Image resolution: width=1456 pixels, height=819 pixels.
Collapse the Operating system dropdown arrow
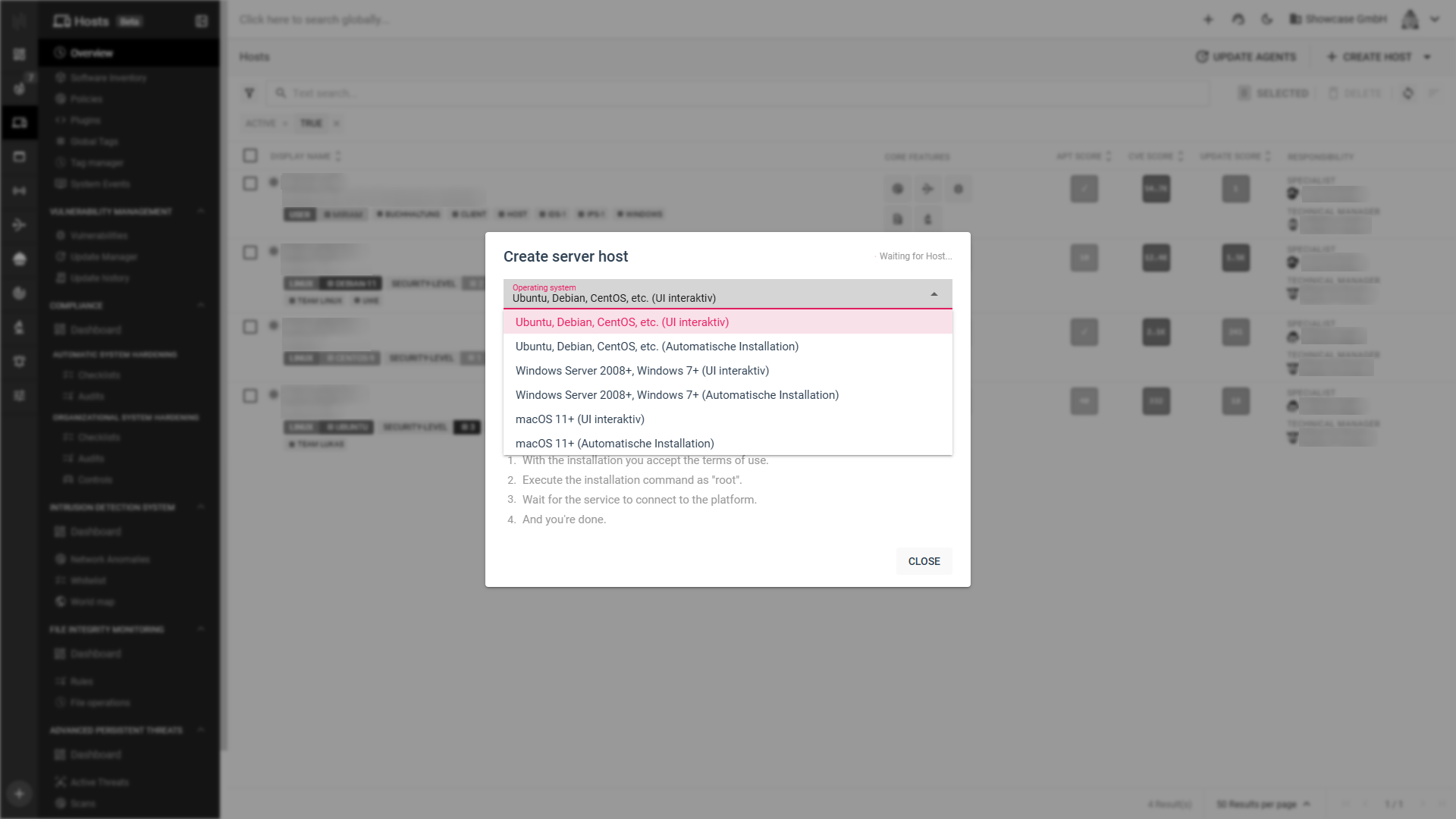click(934, 294)
